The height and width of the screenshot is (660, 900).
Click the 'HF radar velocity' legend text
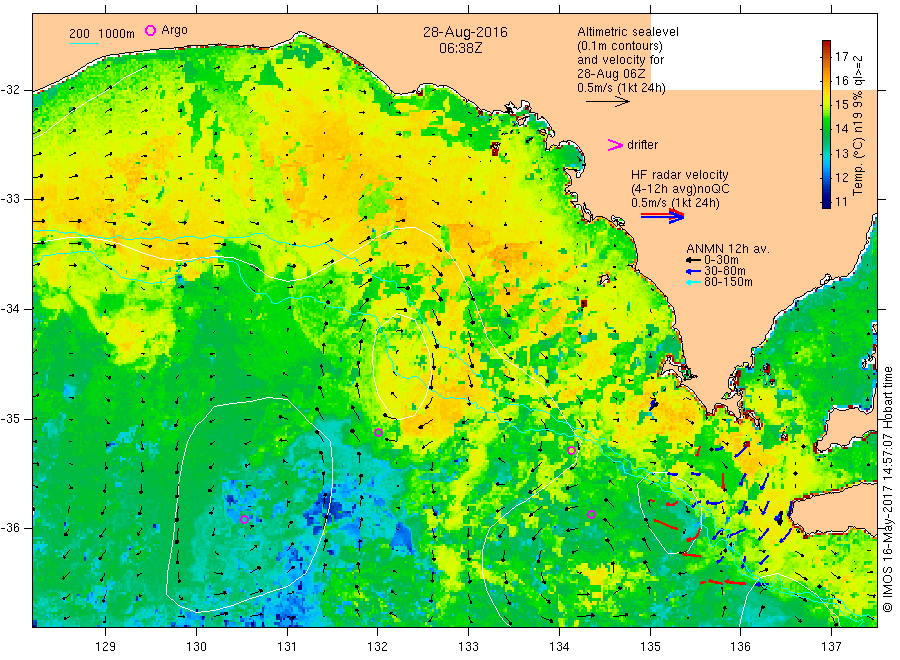point(680,174)
